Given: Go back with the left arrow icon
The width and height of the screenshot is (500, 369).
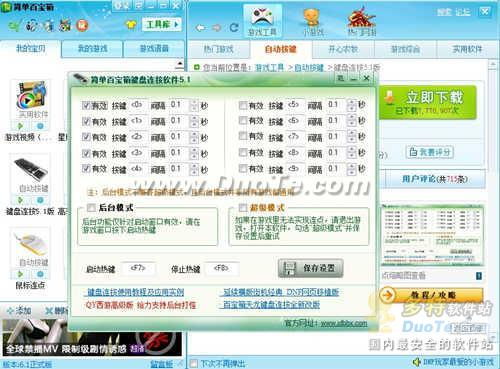Looking at the screenshot, I should pyautogui.click(x=200, y=28).
